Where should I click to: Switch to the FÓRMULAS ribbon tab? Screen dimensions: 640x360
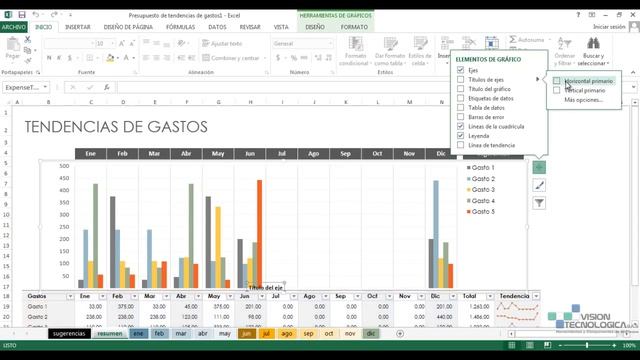pos(180,27)
